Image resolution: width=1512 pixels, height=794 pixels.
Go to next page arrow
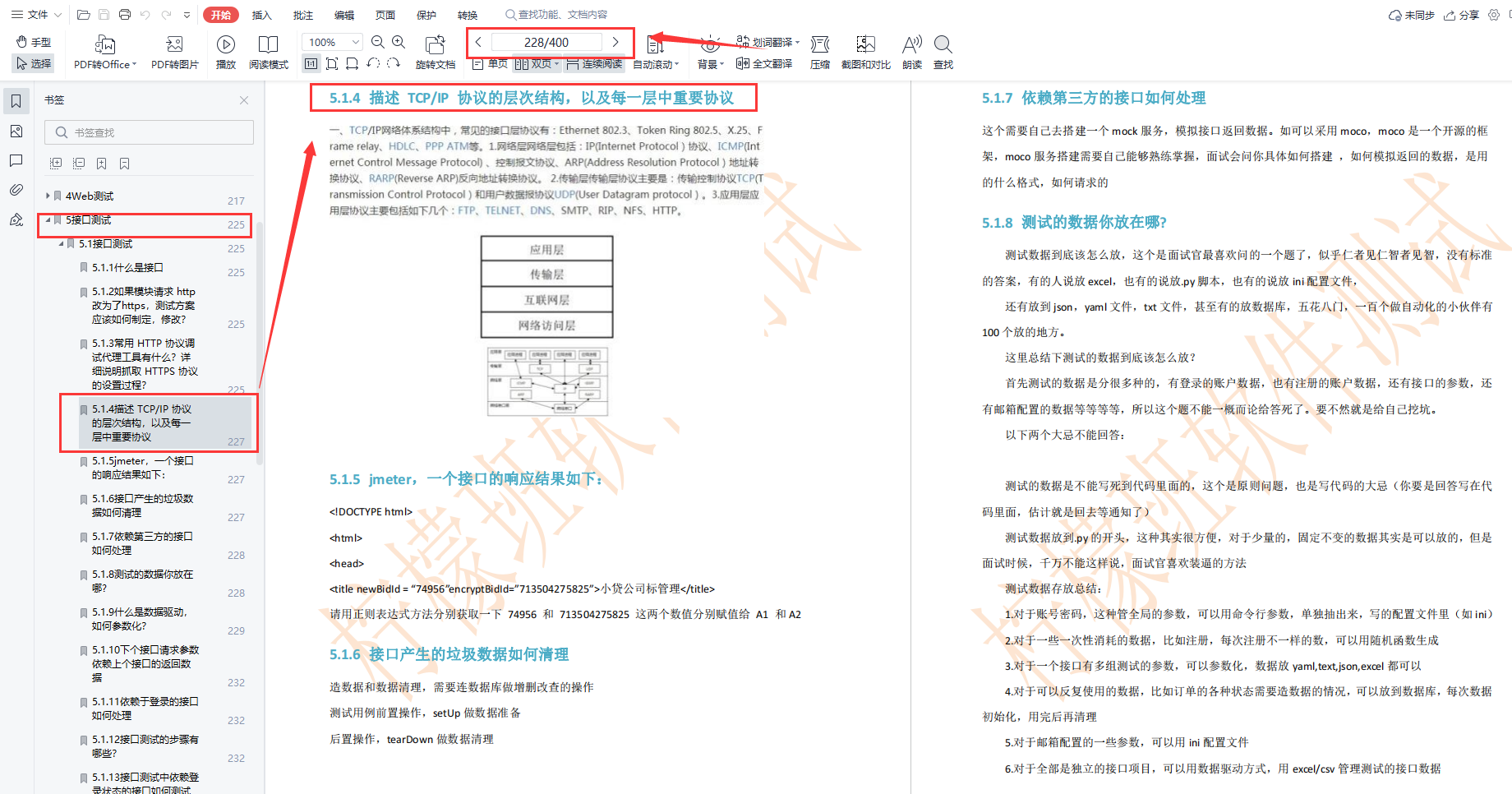pyautogui.click(x=615, y=42)
